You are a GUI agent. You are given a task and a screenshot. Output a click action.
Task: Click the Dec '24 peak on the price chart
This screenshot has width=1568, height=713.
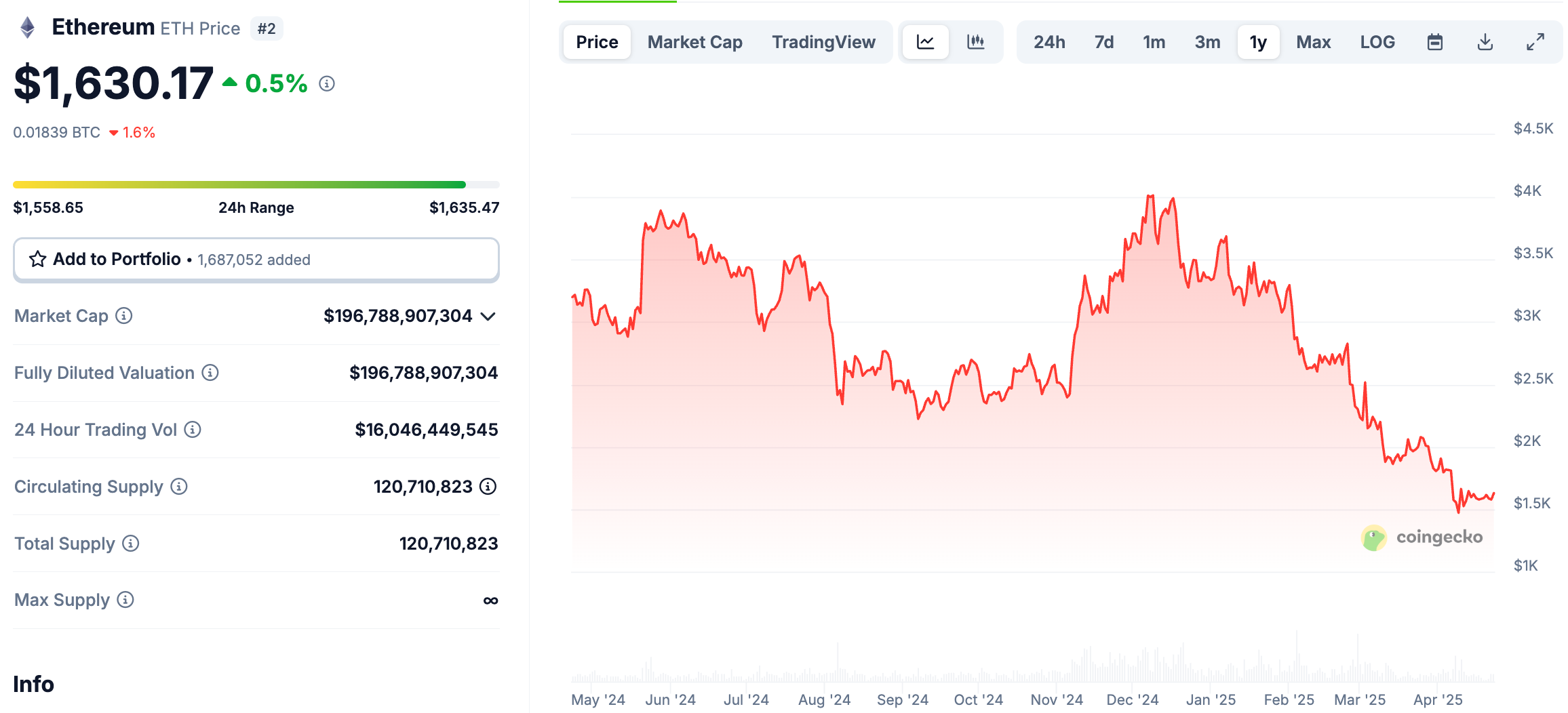tap(1150, 197)
